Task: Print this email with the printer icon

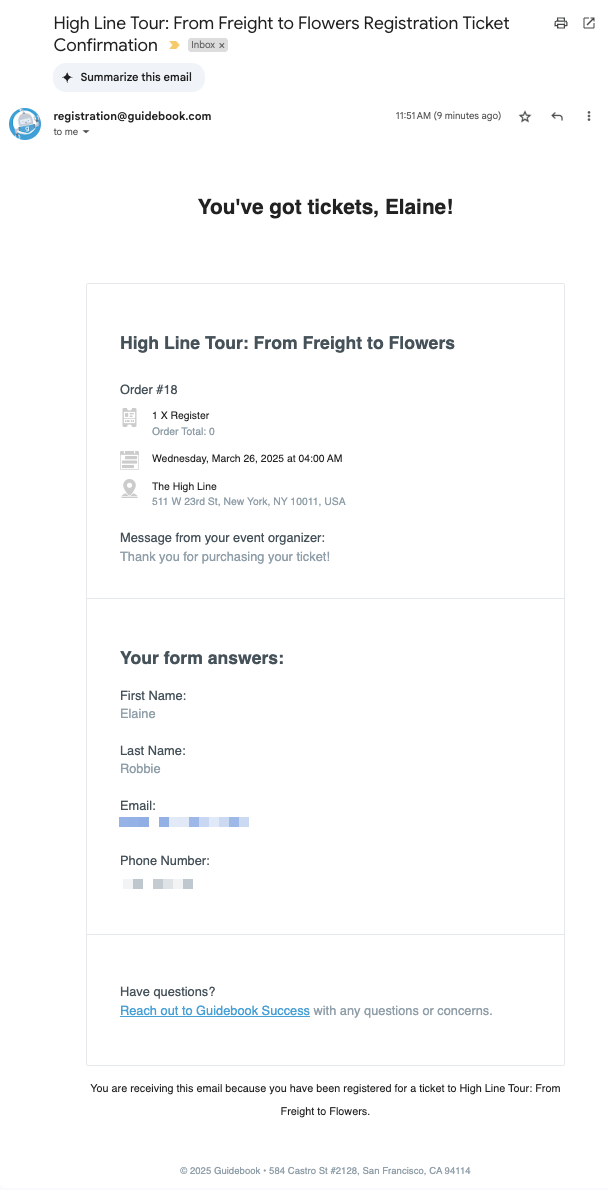Action: (561, 23)
